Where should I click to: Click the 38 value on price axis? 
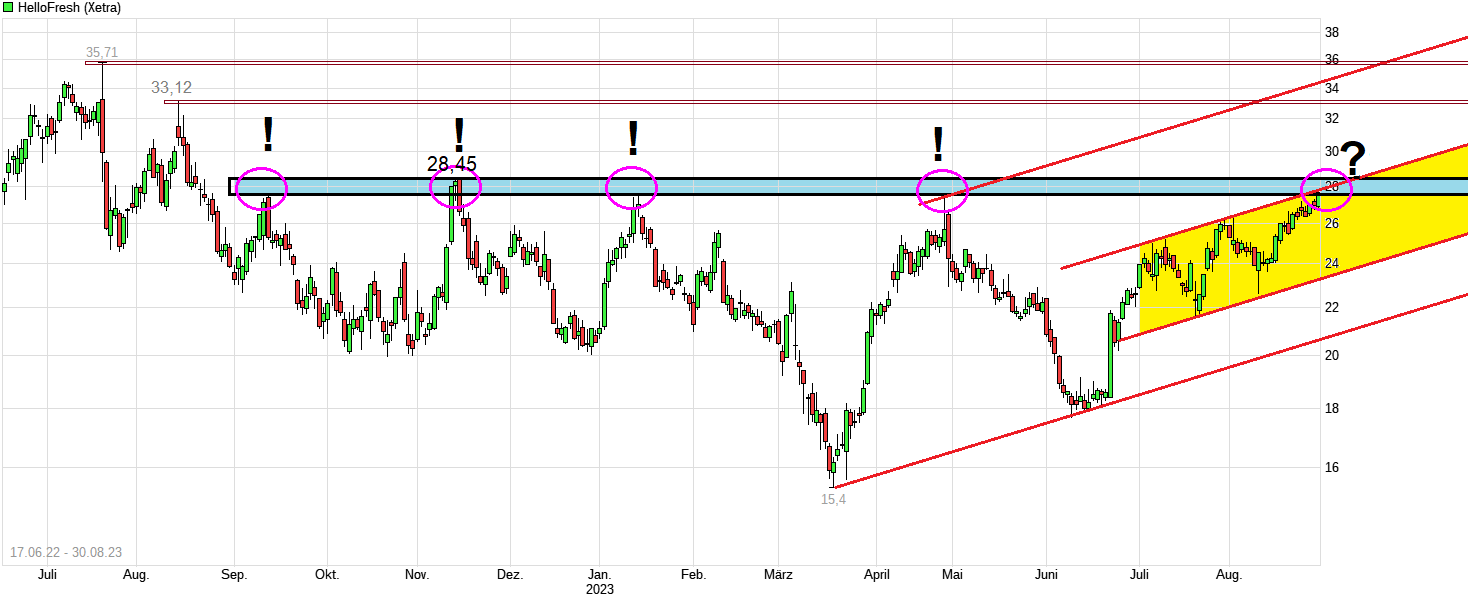(1332, 32)
